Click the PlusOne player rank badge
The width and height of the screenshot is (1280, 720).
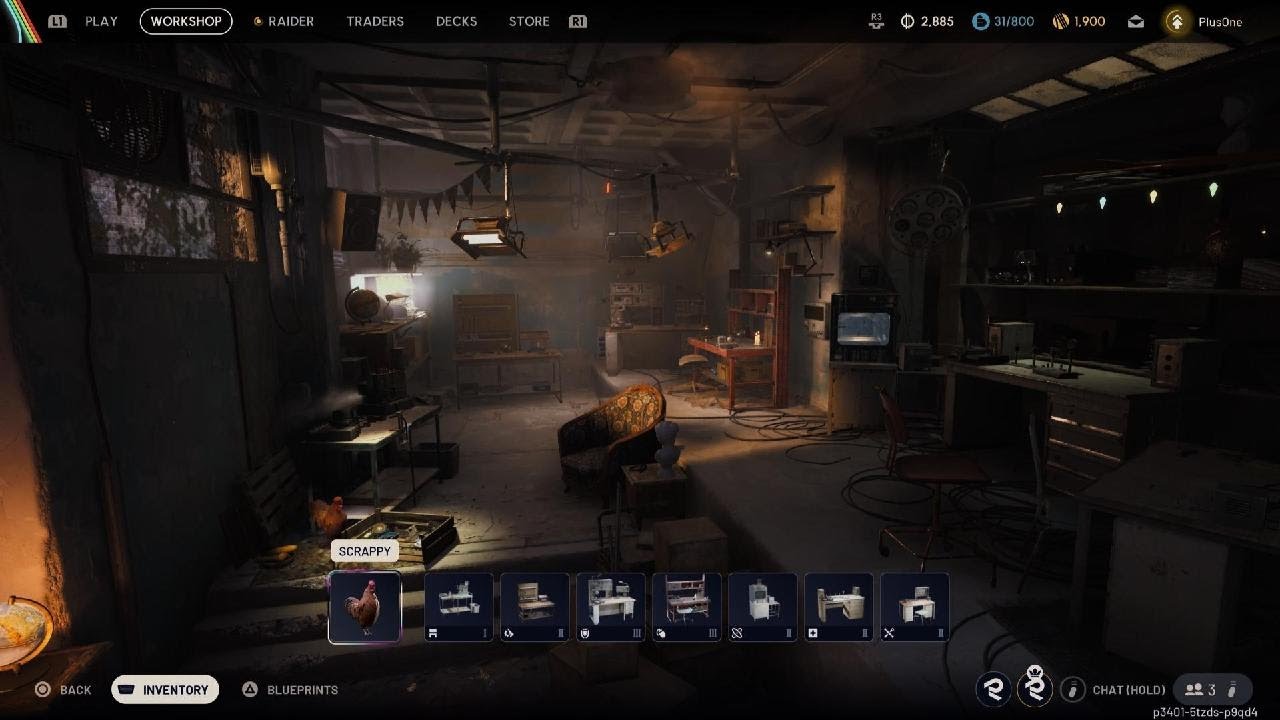click(x=1177, y=21)
